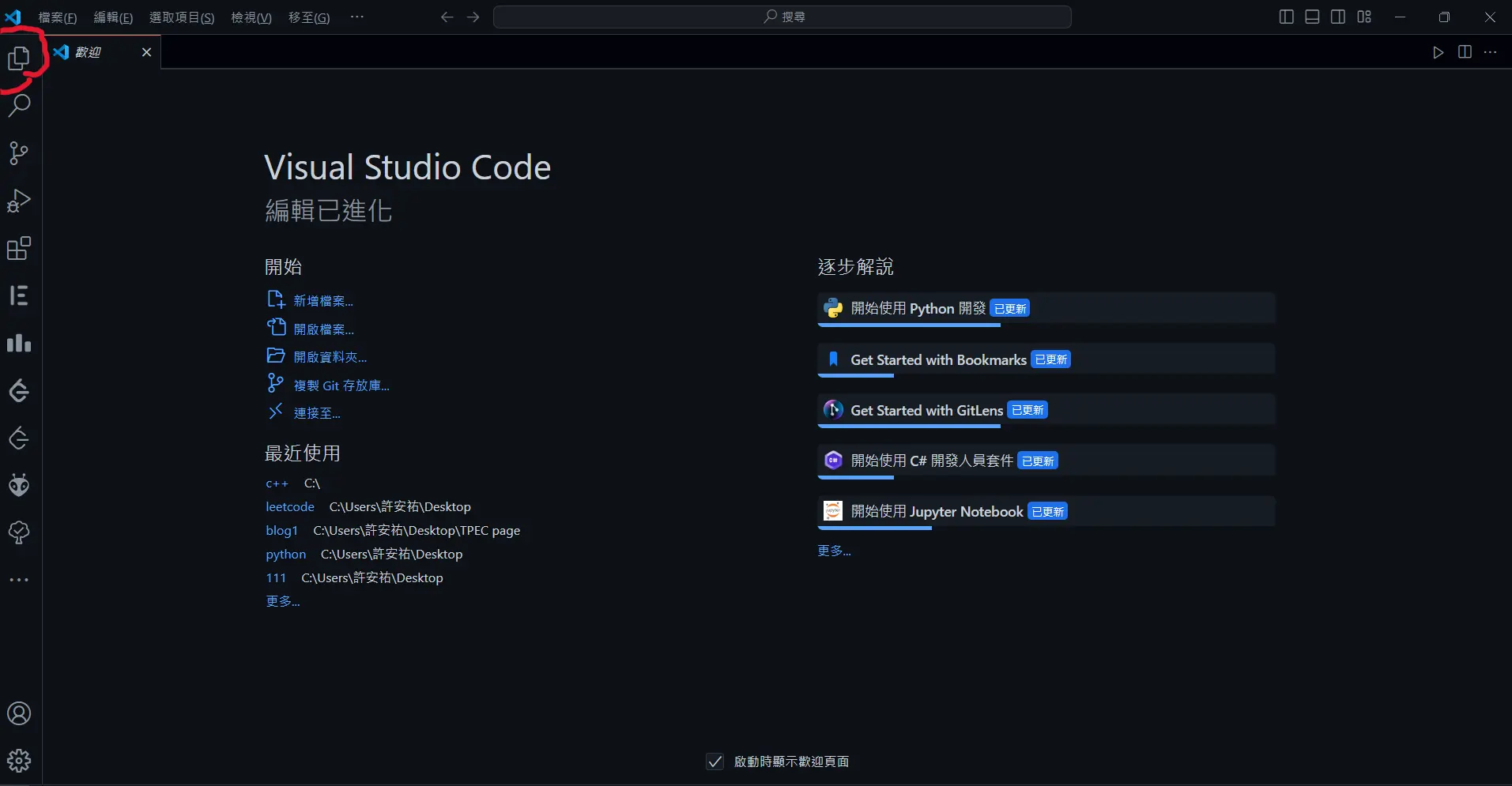Expand additional activity bar views ellipsis

[x=19, y=580]
